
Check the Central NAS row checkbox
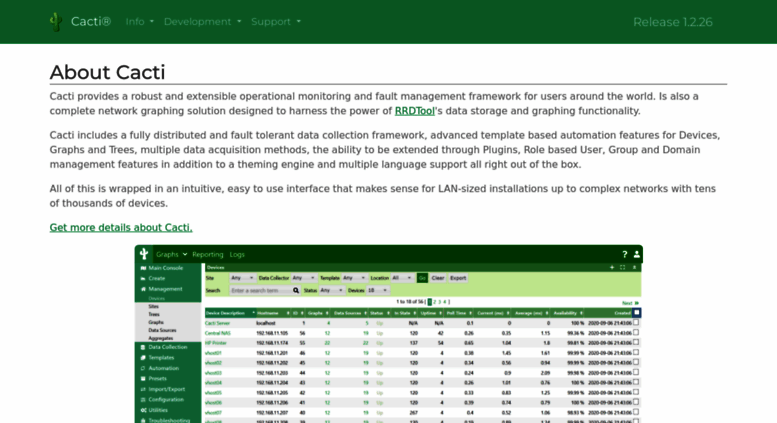636,332
